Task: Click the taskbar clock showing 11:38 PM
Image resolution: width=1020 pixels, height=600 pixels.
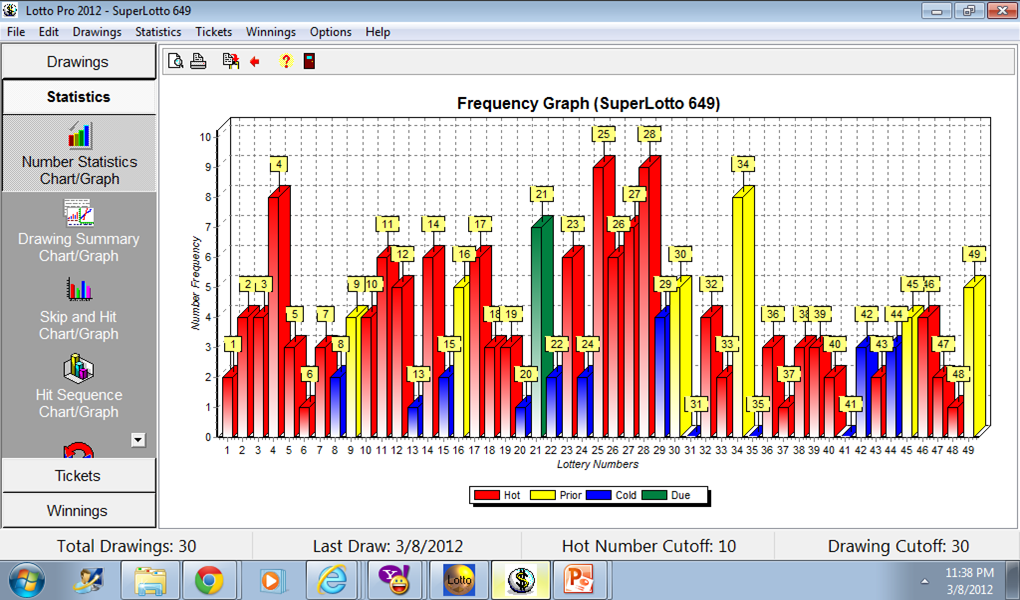Action: 969,573
